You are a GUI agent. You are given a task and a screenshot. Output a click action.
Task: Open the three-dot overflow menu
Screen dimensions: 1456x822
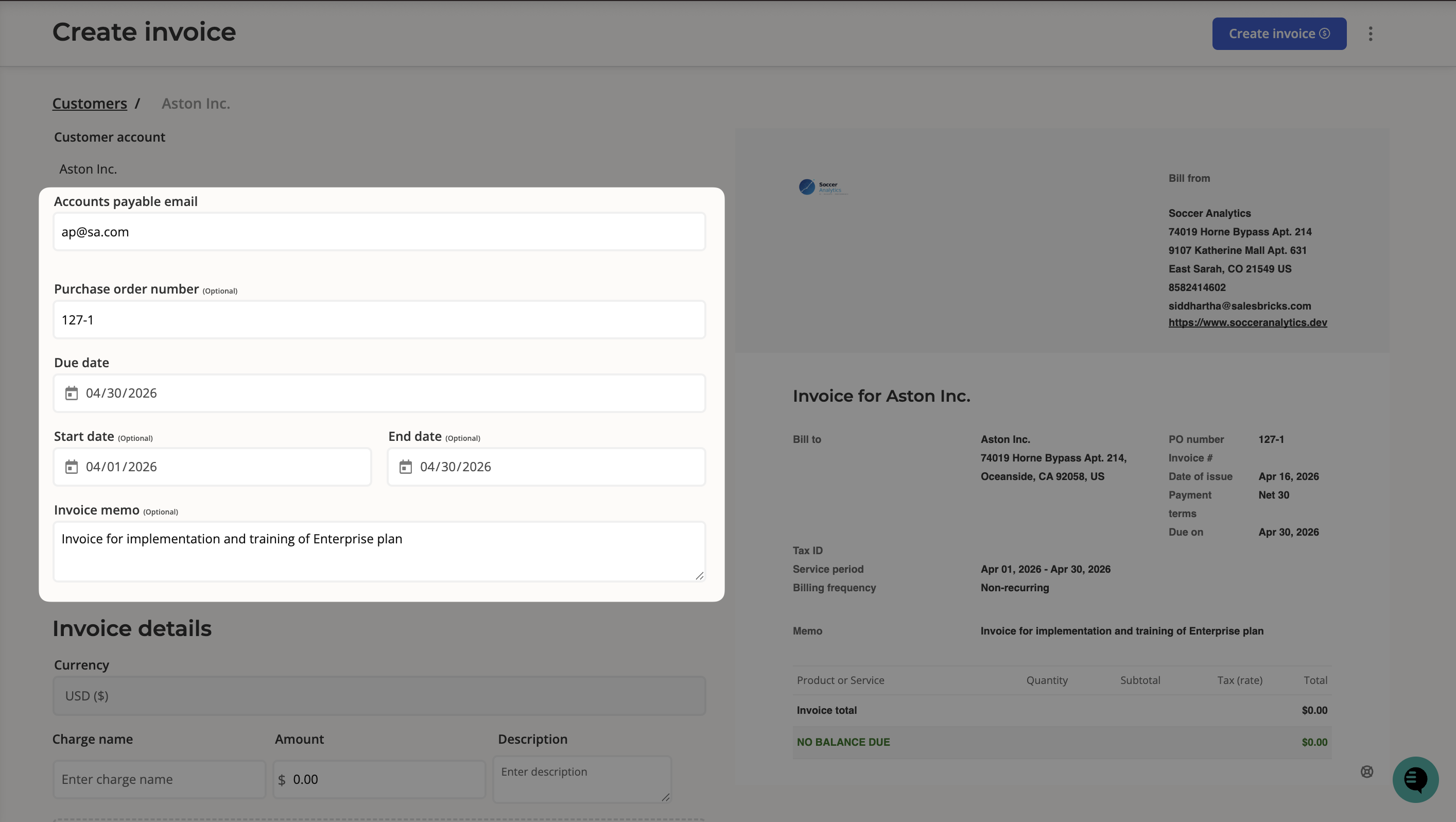pos(1370,33)
